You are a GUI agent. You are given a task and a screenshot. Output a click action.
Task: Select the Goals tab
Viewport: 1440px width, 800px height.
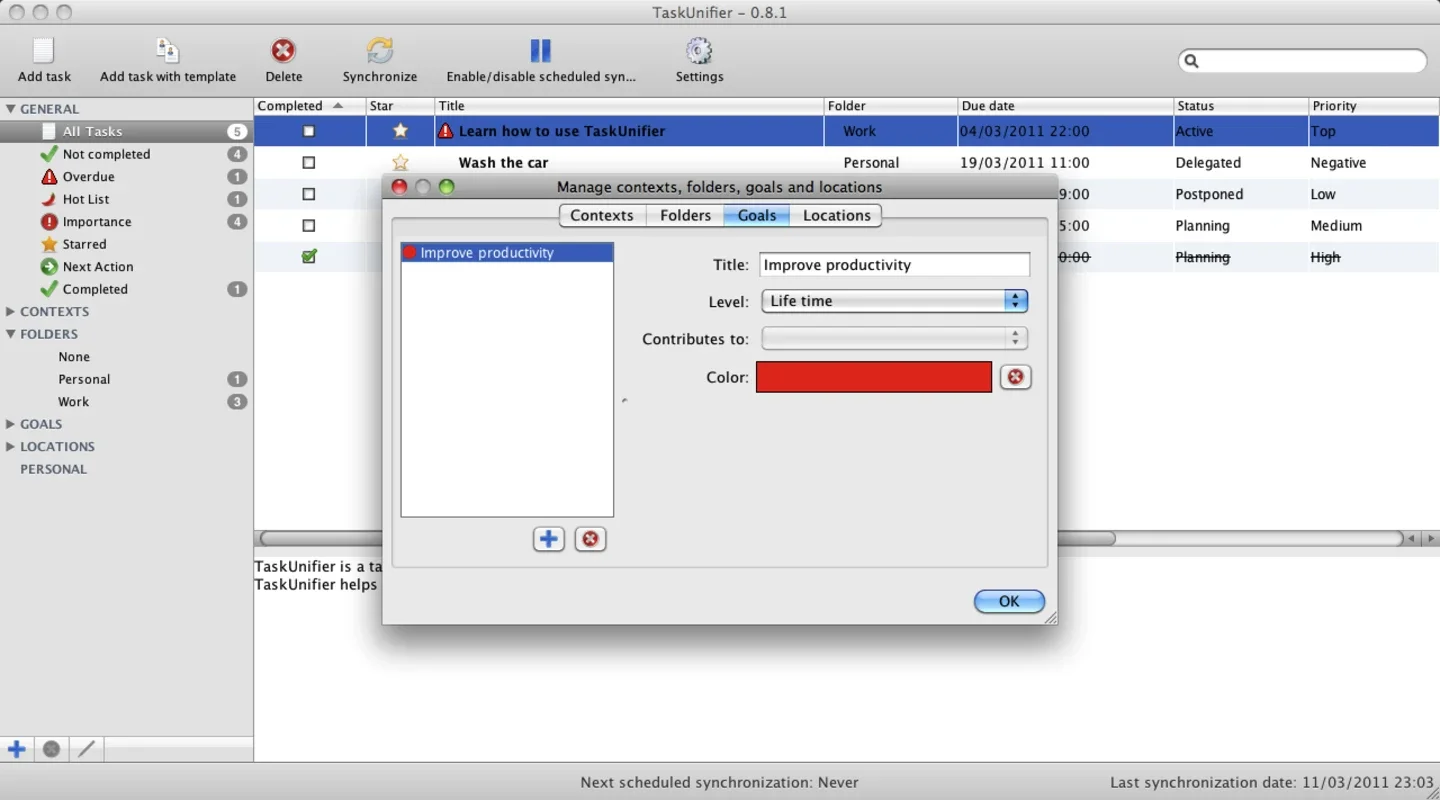tap(757, 215)
